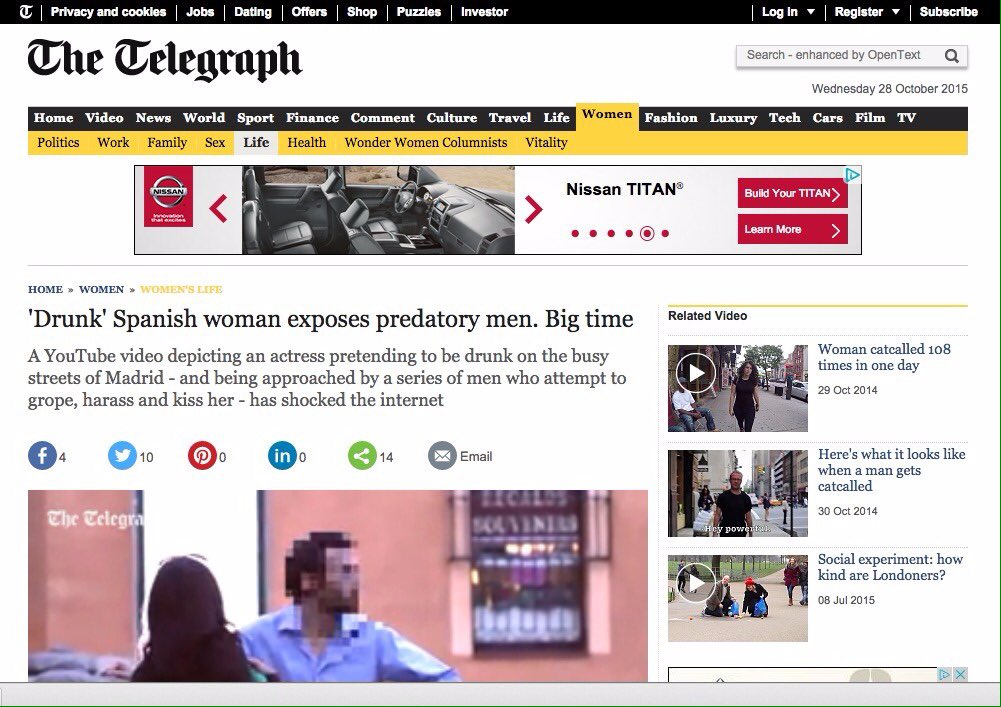This screenshot has width=1001, height=707.
Task: Click the truck interior image in ad
Action: 378,209
